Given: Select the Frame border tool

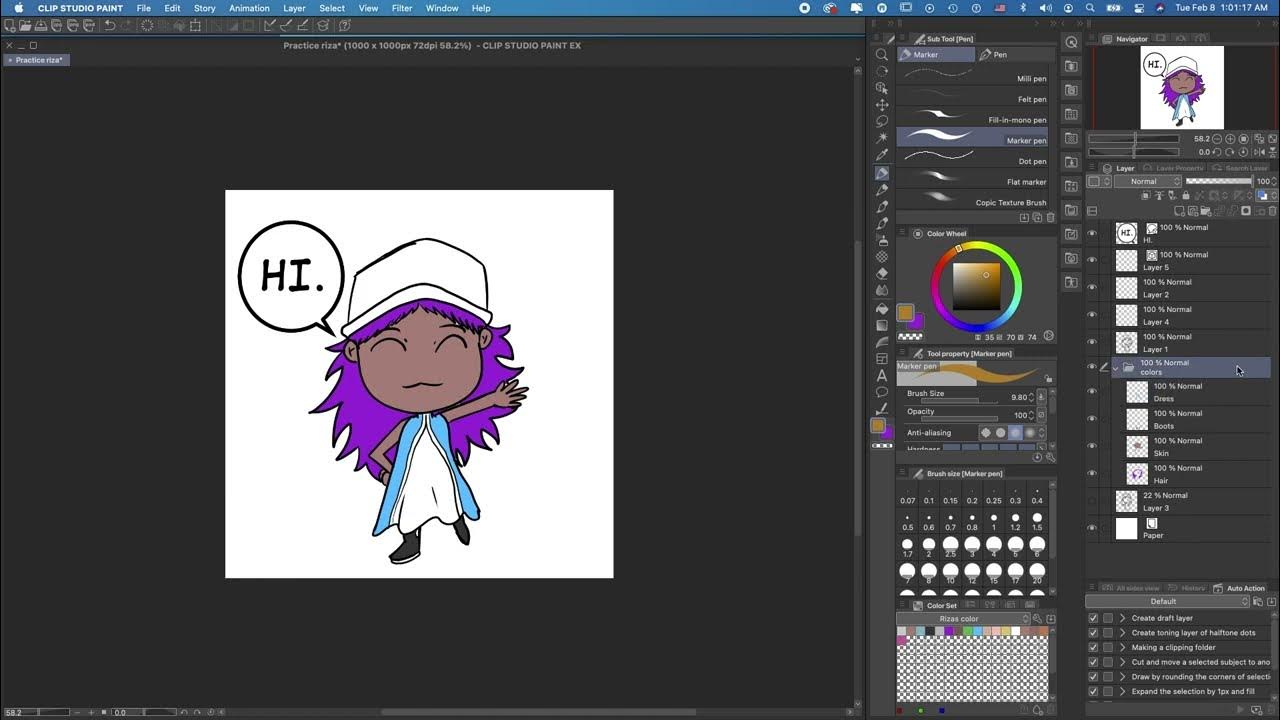Looking at the screenshot, I should tap(881, 358).
